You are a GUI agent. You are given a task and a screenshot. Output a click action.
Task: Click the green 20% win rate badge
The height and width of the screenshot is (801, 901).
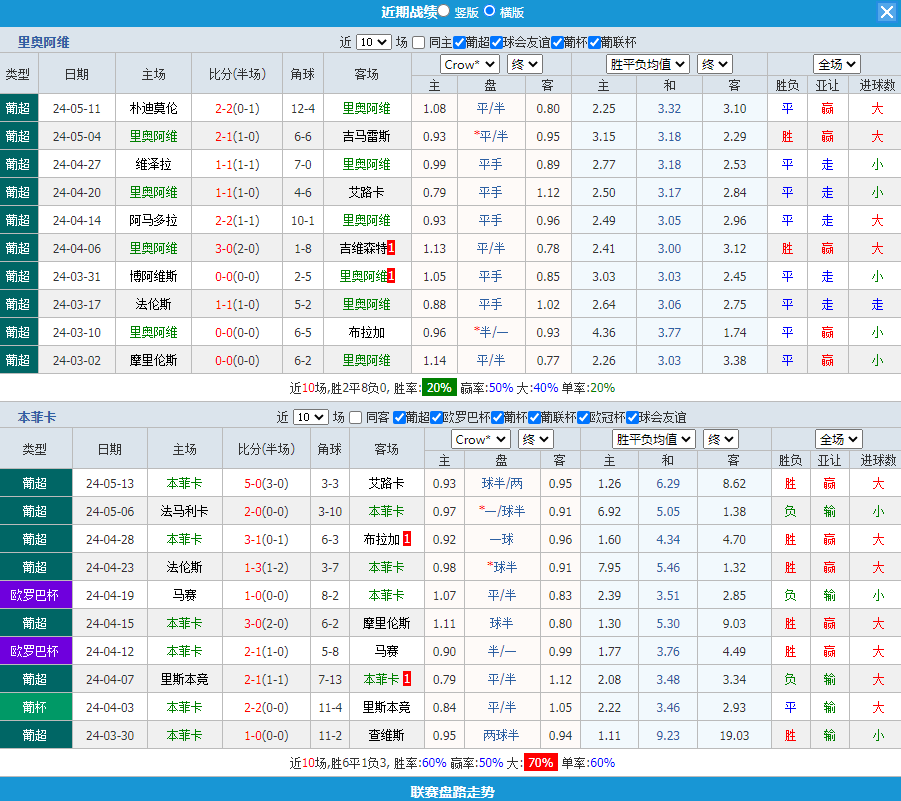click(438, 387)
